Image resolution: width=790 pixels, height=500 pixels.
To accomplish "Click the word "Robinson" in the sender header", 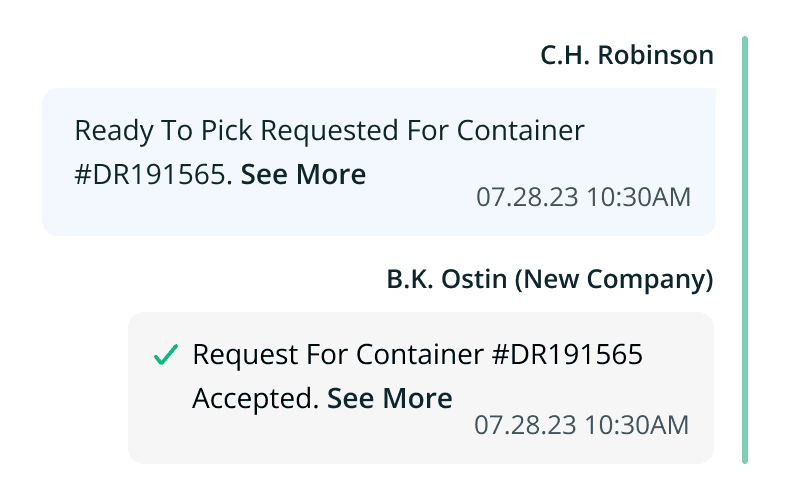I will coord(655,55).
